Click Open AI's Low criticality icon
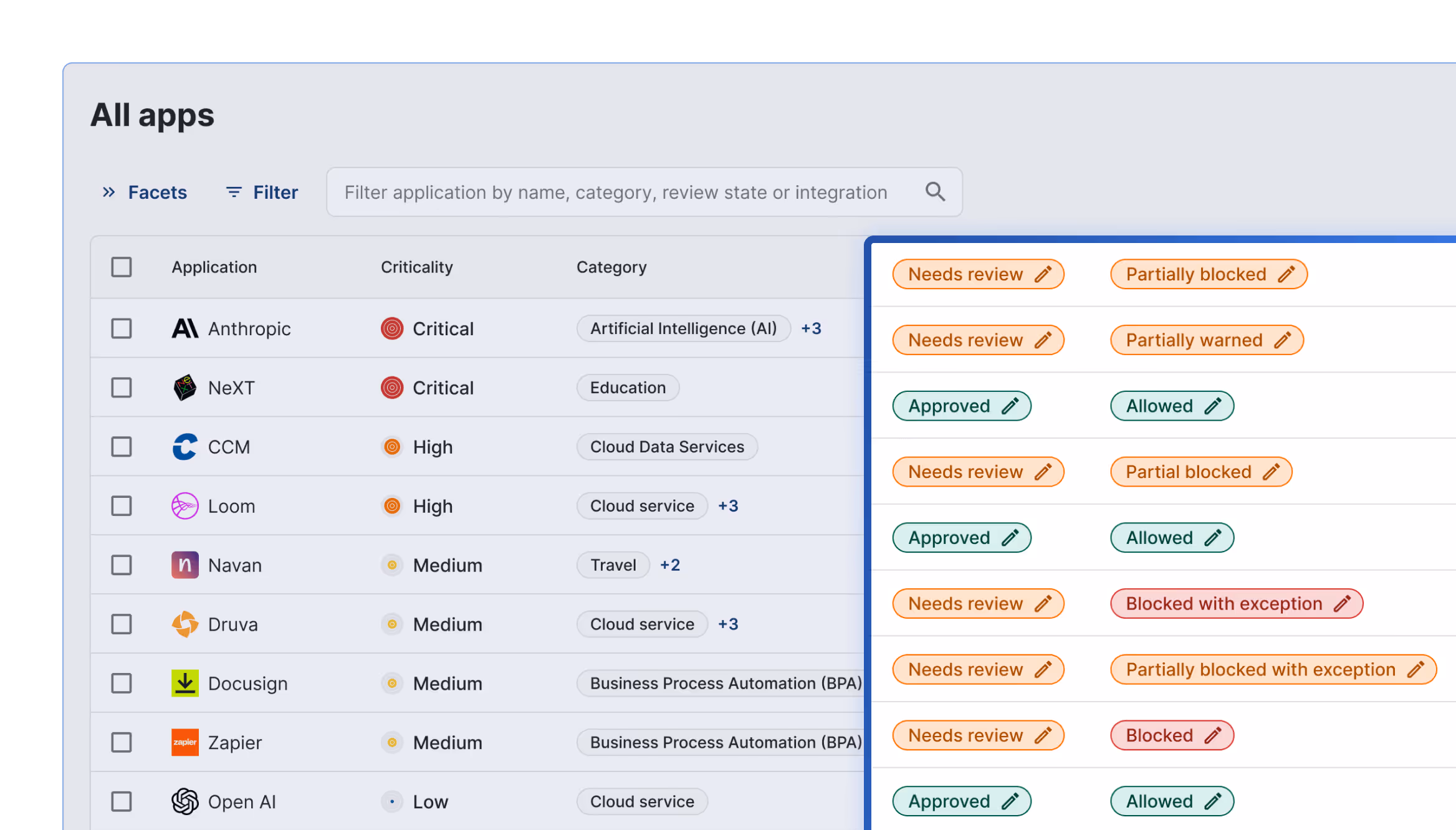The width and height of the screenshot is (1456, 830). [x=392, y=802]
